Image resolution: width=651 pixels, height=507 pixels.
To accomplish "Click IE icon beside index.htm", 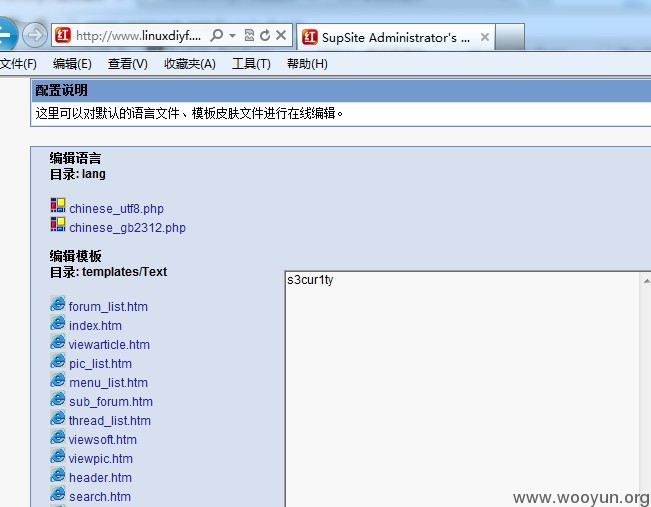I will pos(58,323).
